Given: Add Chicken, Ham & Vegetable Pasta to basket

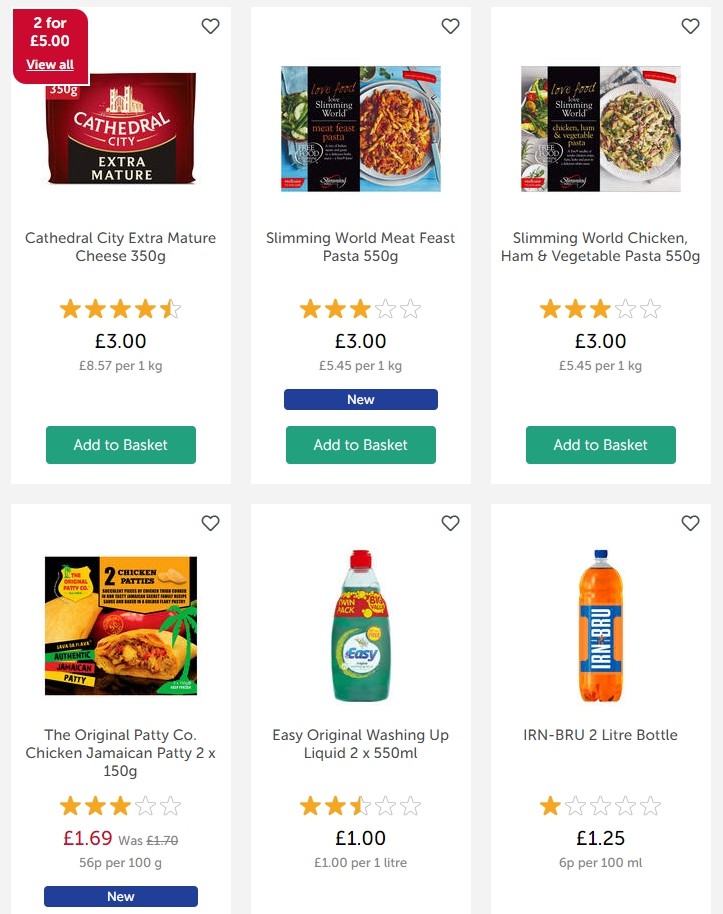Looking at the screenshot, I should click(x=601, y=445).
